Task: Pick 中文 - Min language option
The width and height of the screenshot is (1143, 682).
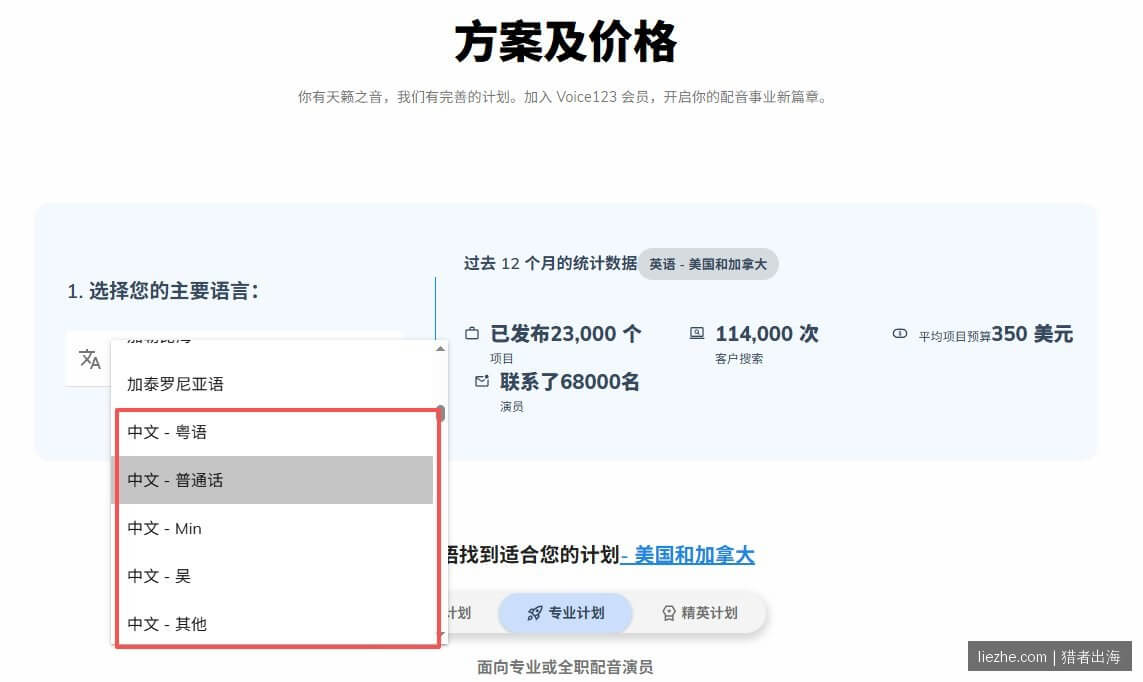Action: [273, 528]
